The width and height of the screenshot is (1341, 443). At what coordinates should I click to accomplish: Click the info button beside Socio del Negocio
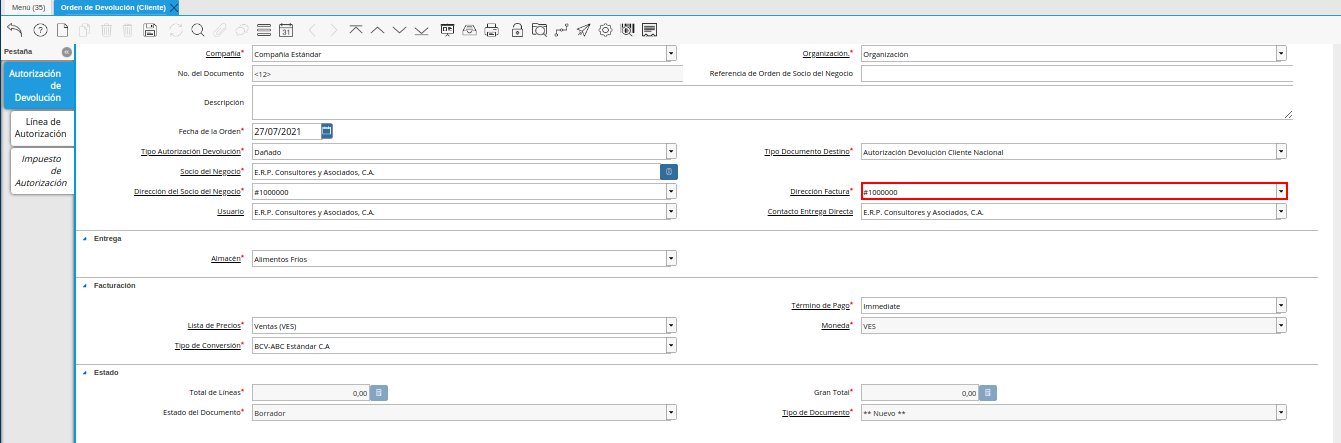(669, 172)
